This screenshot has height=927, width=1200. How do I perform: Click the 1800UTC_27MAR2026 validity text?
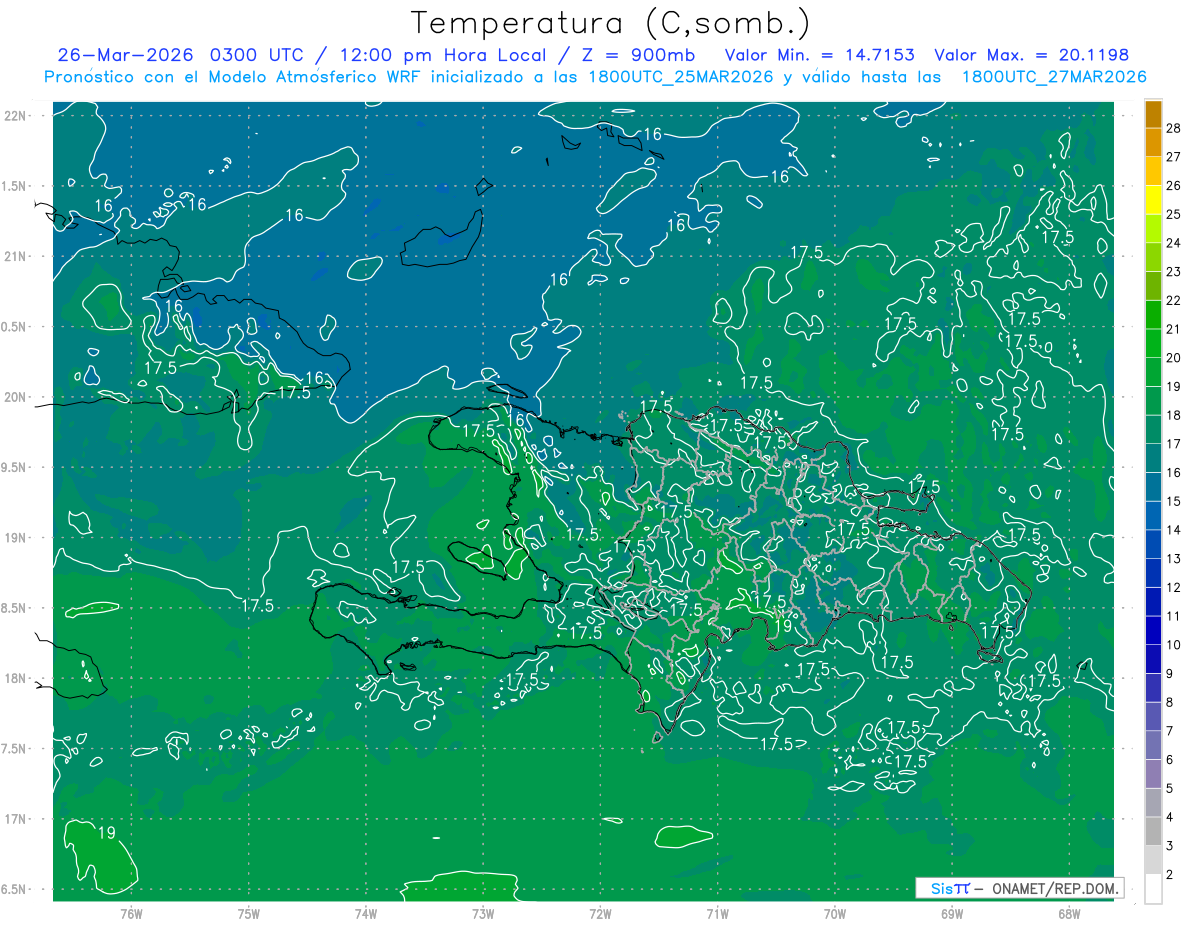click(x=1053, y=77)
